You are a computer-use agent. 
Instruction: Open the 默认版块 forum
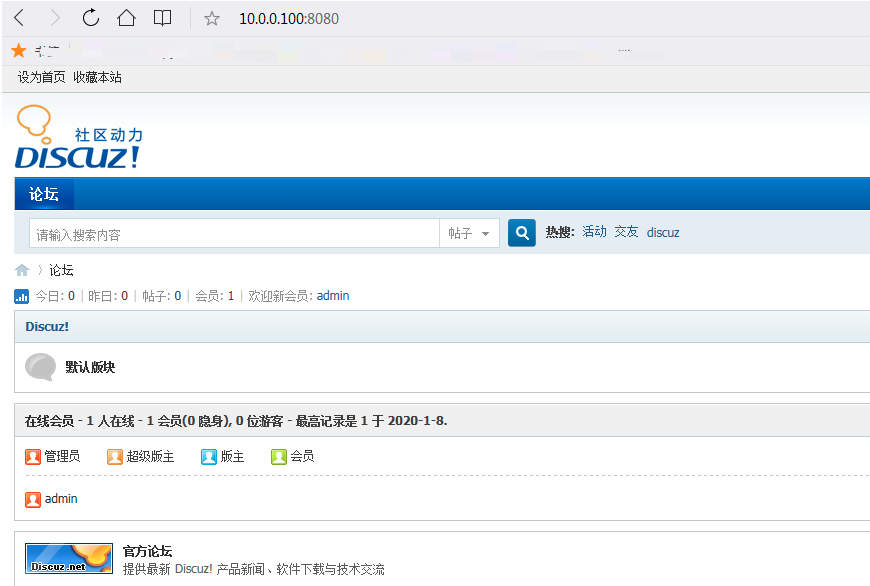[90, 367]
